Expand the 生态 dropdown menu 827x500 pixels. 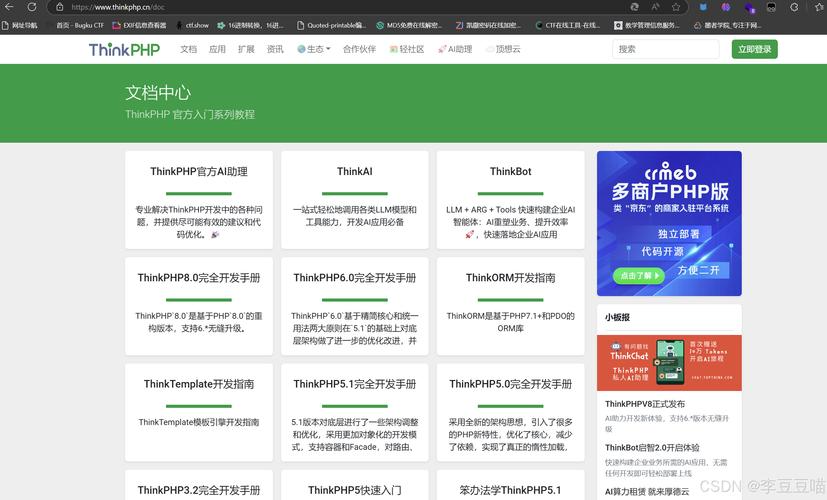tap(314, 49)
